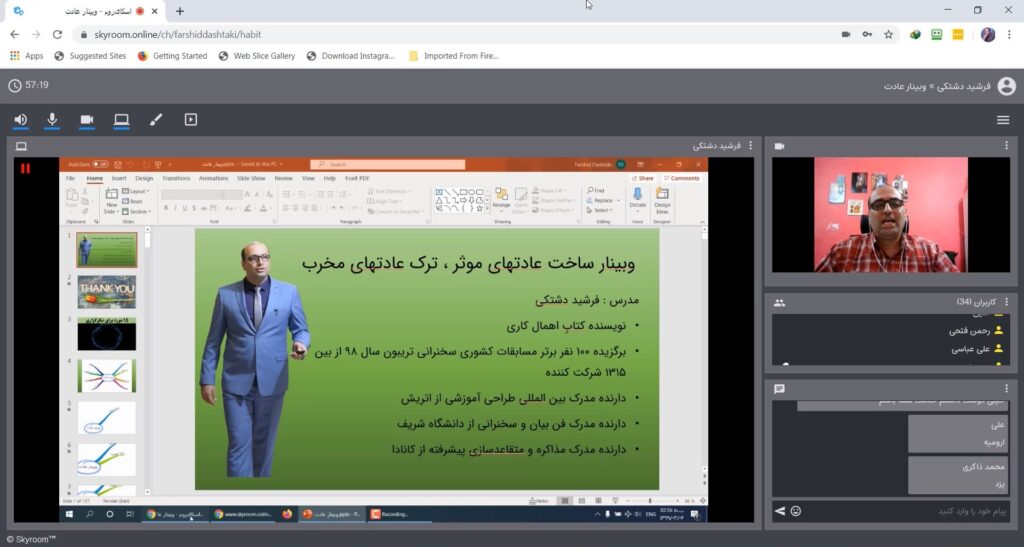
Task: Toggle the PowerPoint AutoSave switch
Action: pos(100,164)
